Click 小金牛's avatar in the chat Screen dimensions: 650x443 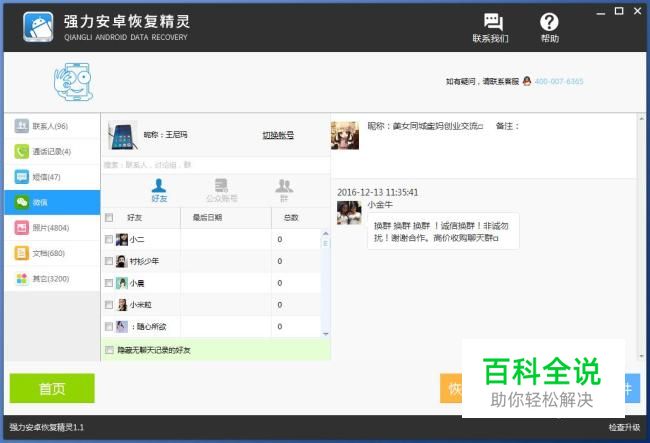click(x=349, y=213)
